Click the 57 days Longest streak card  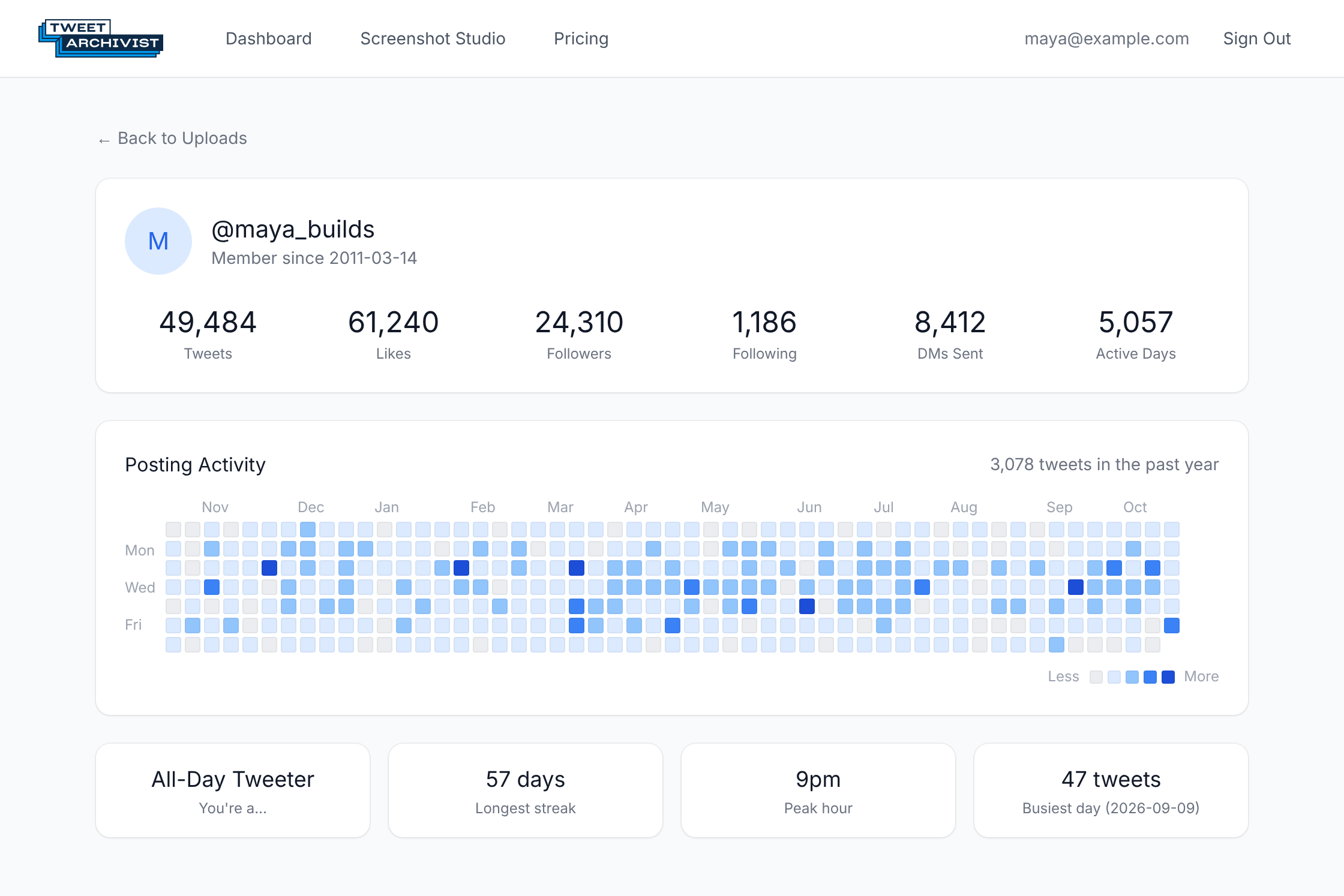(x=526, y=790)
